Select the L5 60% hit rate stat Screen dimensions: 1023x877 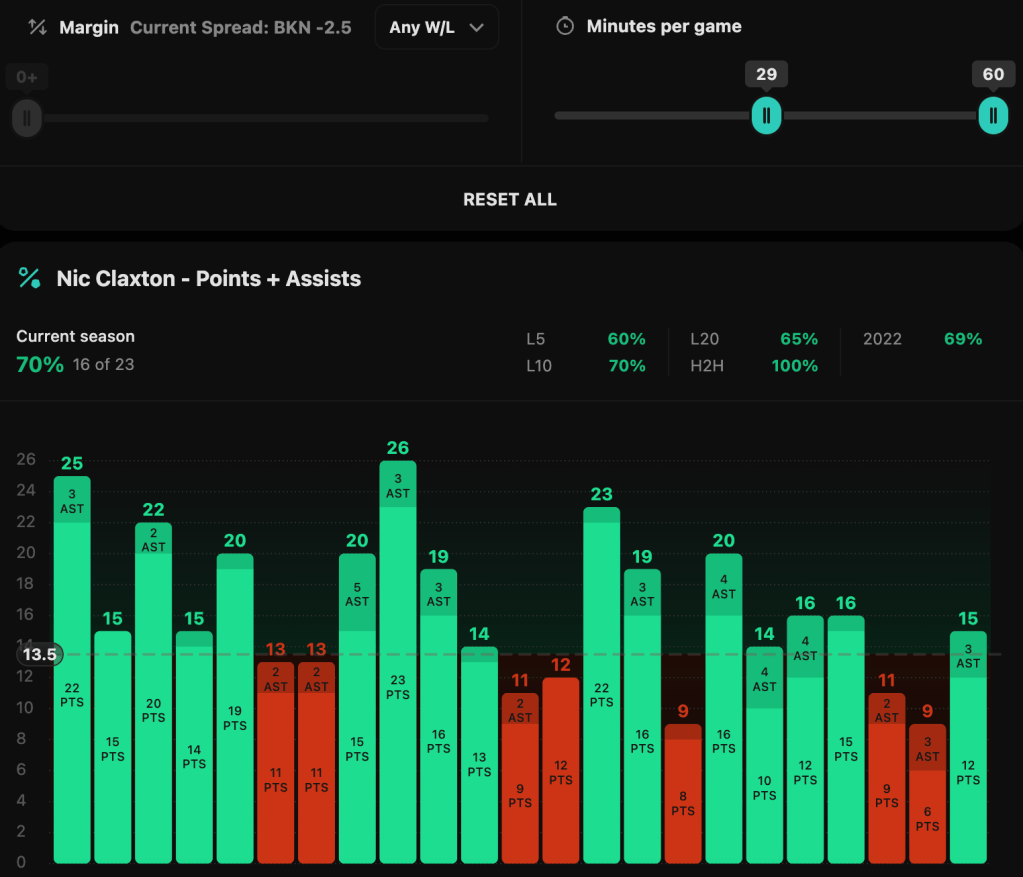585,339
